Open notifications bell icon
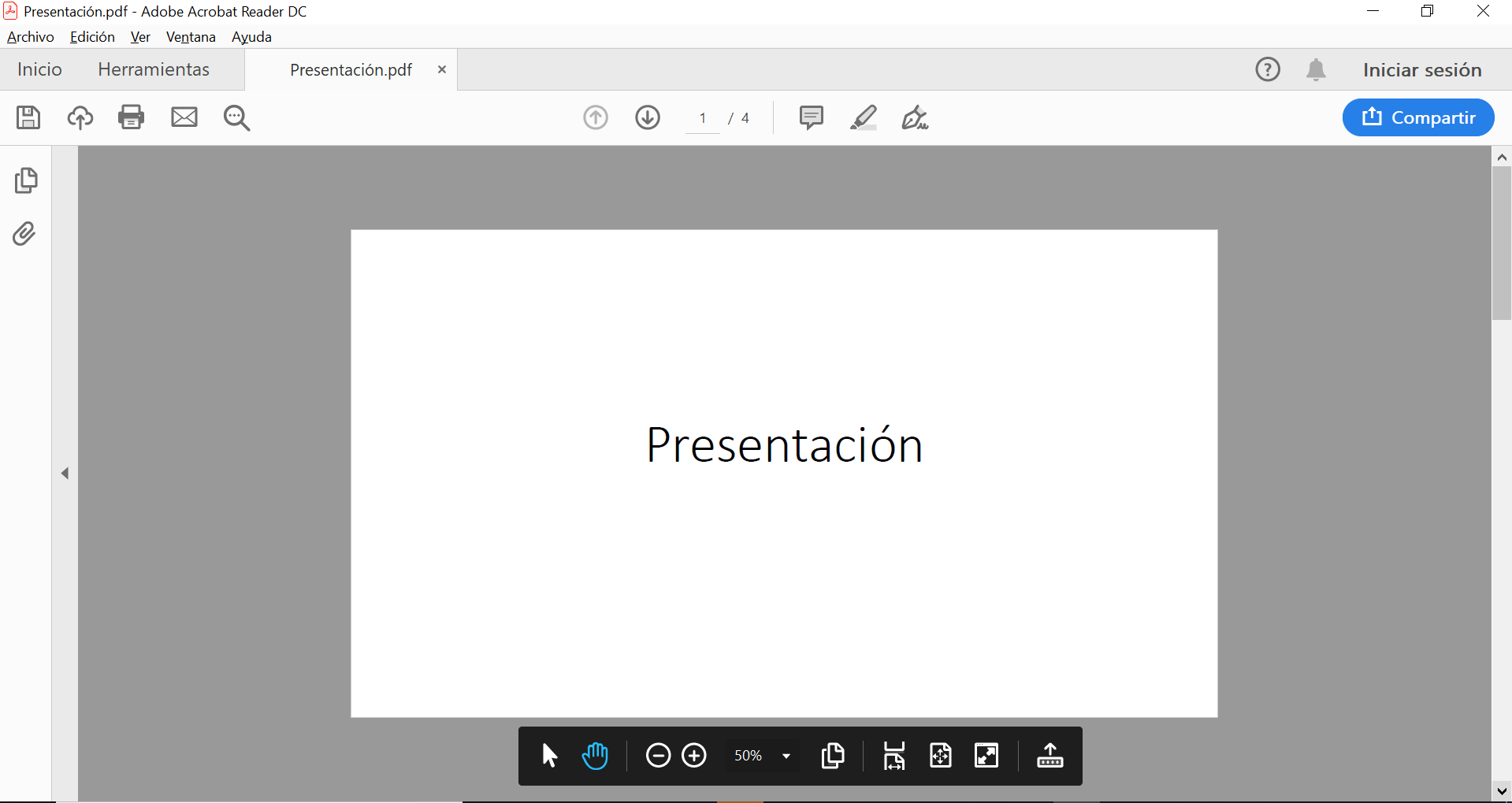Image resolution: width=1512 pixels, height=803 pixels. 1316,69
